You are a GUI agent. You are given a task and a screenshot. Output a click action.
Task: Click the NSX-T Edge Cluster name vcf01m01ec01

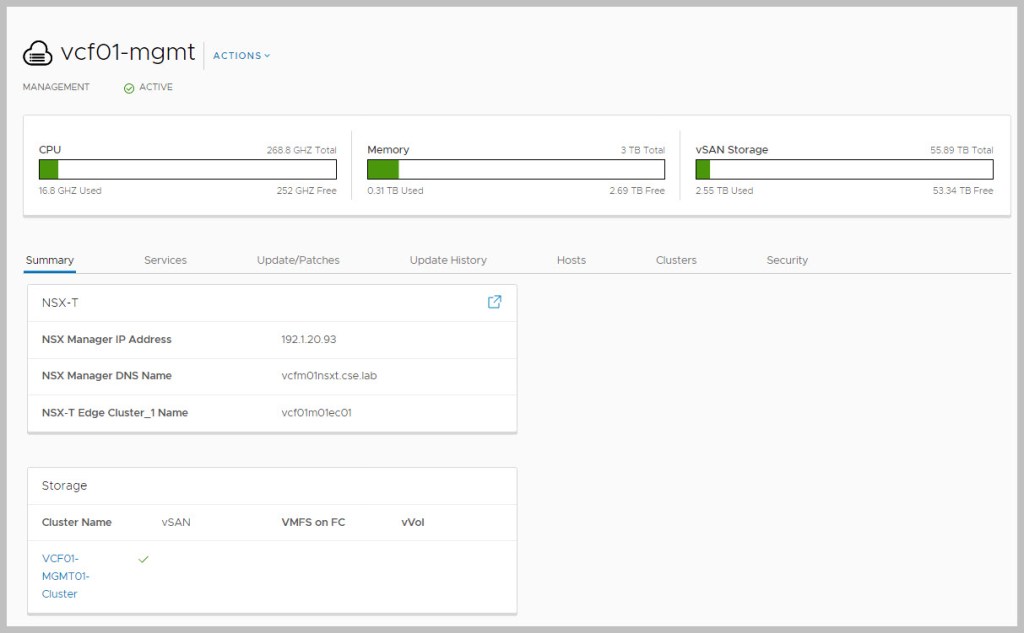(x=316, y=413)
